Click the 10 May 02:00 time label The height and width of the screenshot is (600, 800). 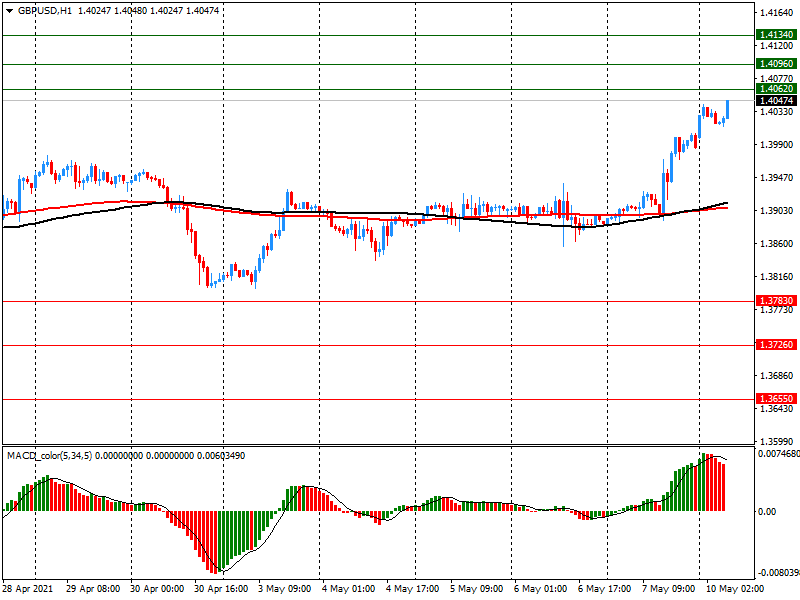(x=730, y=589)
